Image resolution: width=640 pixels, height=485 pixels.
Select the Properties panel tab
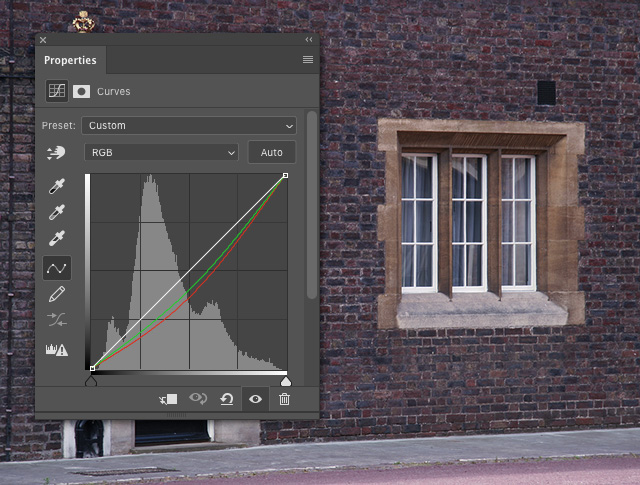pos(70,60)
